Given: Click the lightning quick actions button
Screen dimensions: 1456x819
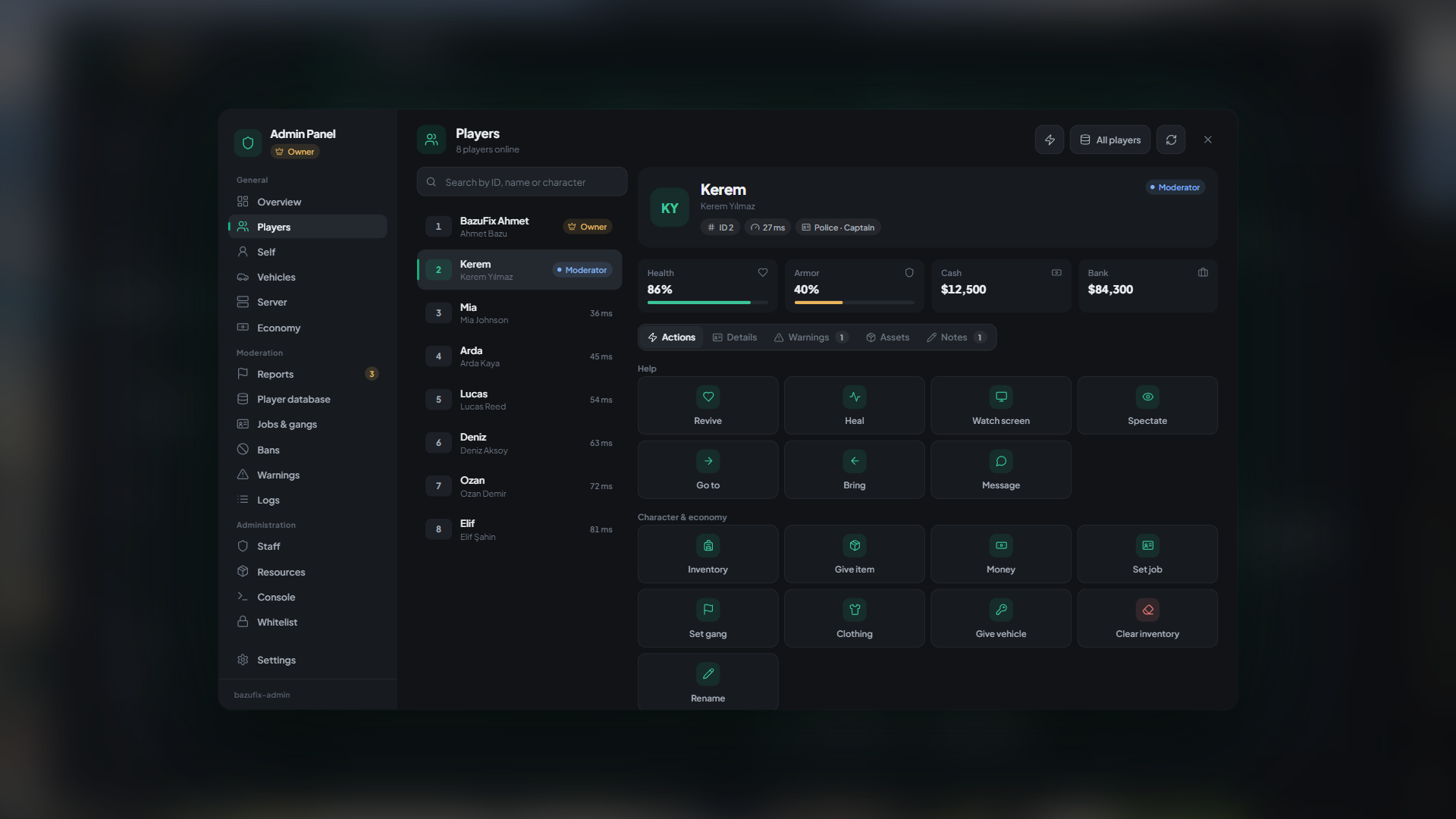Looking at the screenshot, I should click(x=1049, y=140).
